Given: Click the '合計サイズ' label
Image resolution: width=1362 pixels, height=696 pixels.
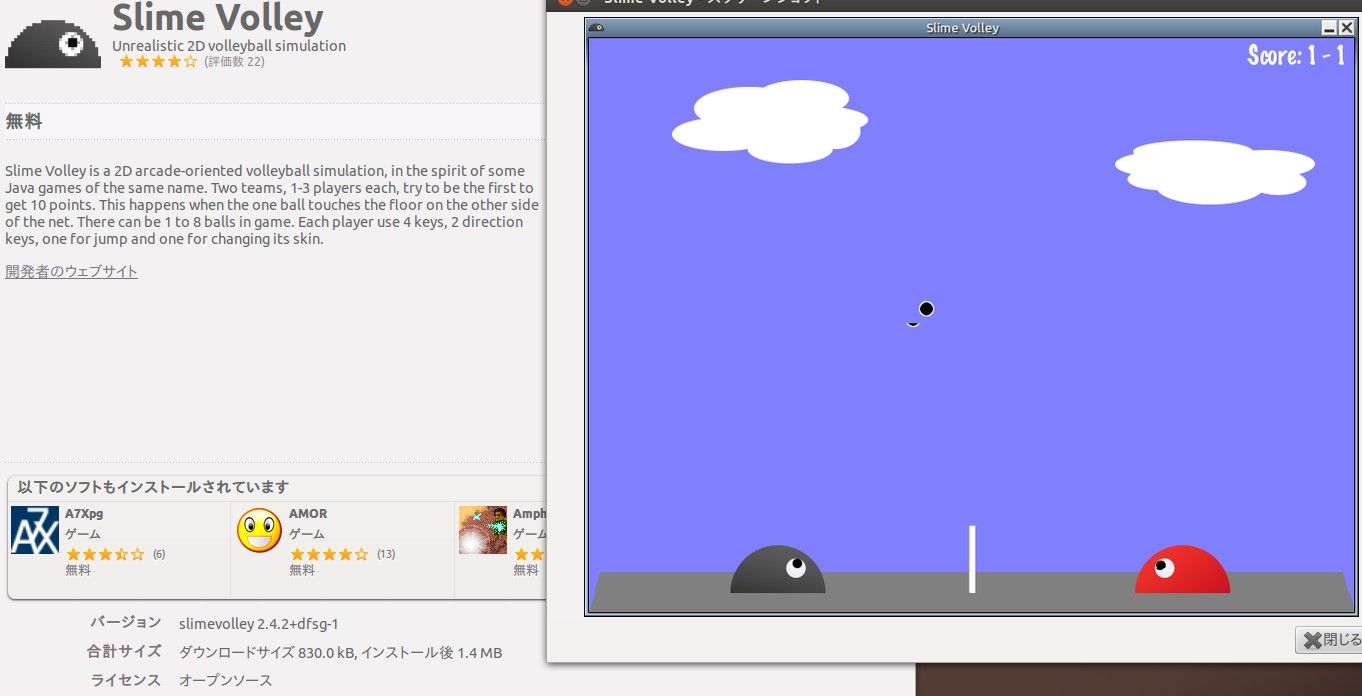Looking at the screenshot, I should [124, 652].
